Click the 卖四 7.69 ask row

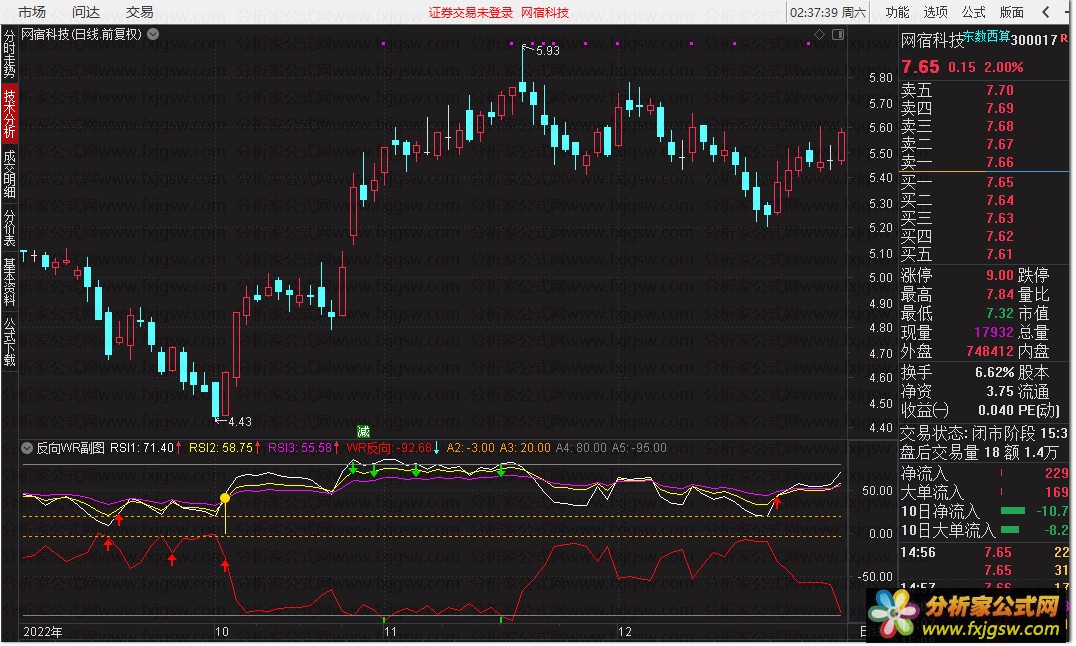(x=984, y=108)
